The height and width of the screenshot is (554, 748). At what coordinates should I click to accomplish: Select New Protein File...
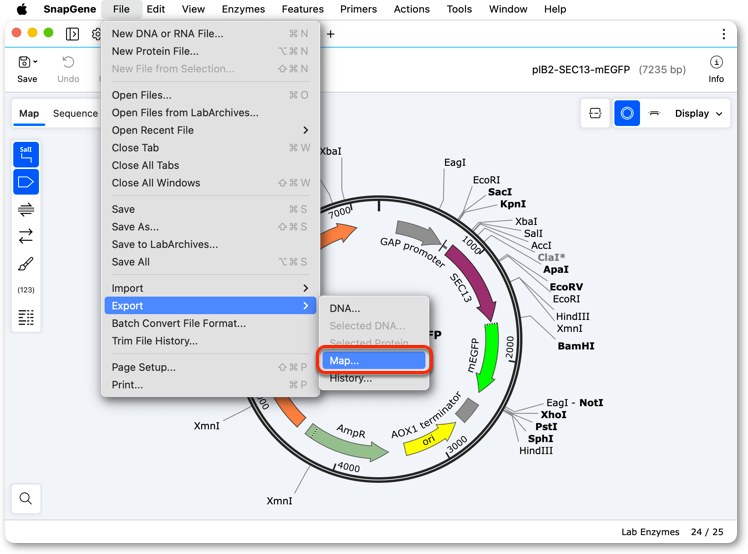pyautogui.click(x=210, y=51)
